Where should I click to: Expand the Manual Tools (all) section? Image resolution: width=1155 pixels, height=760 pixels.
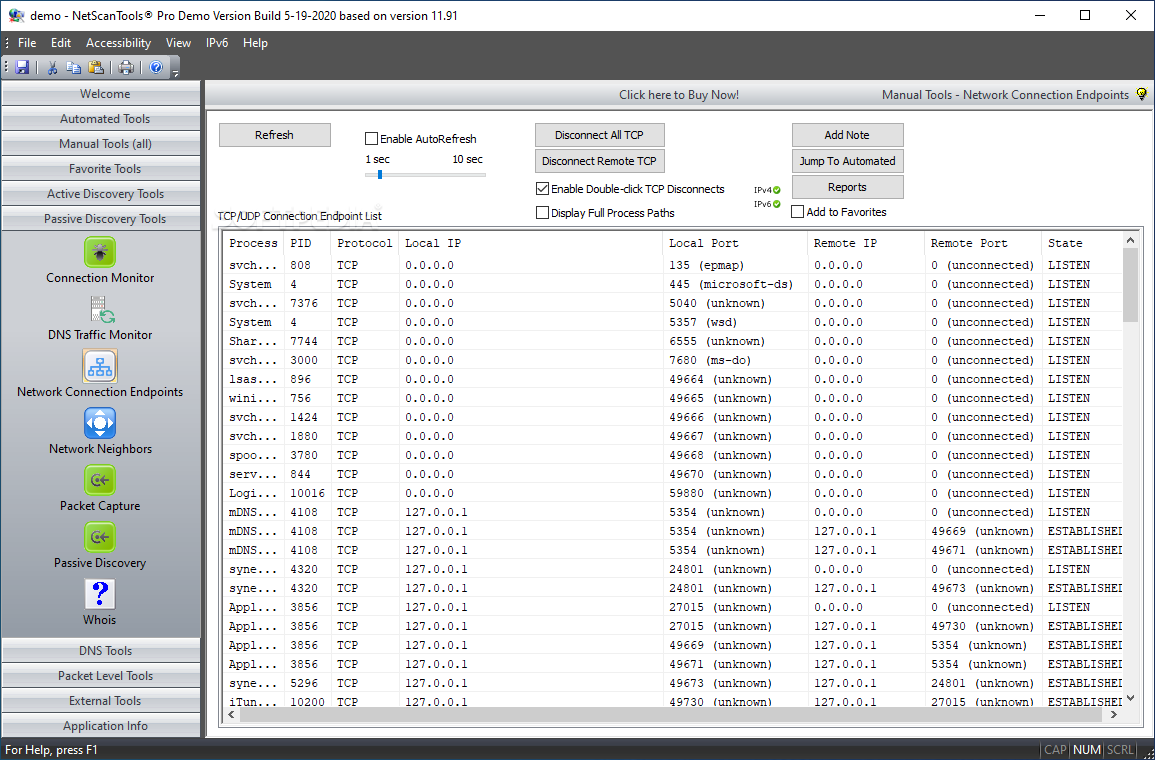pyautogui.click(x=101, y=144)
